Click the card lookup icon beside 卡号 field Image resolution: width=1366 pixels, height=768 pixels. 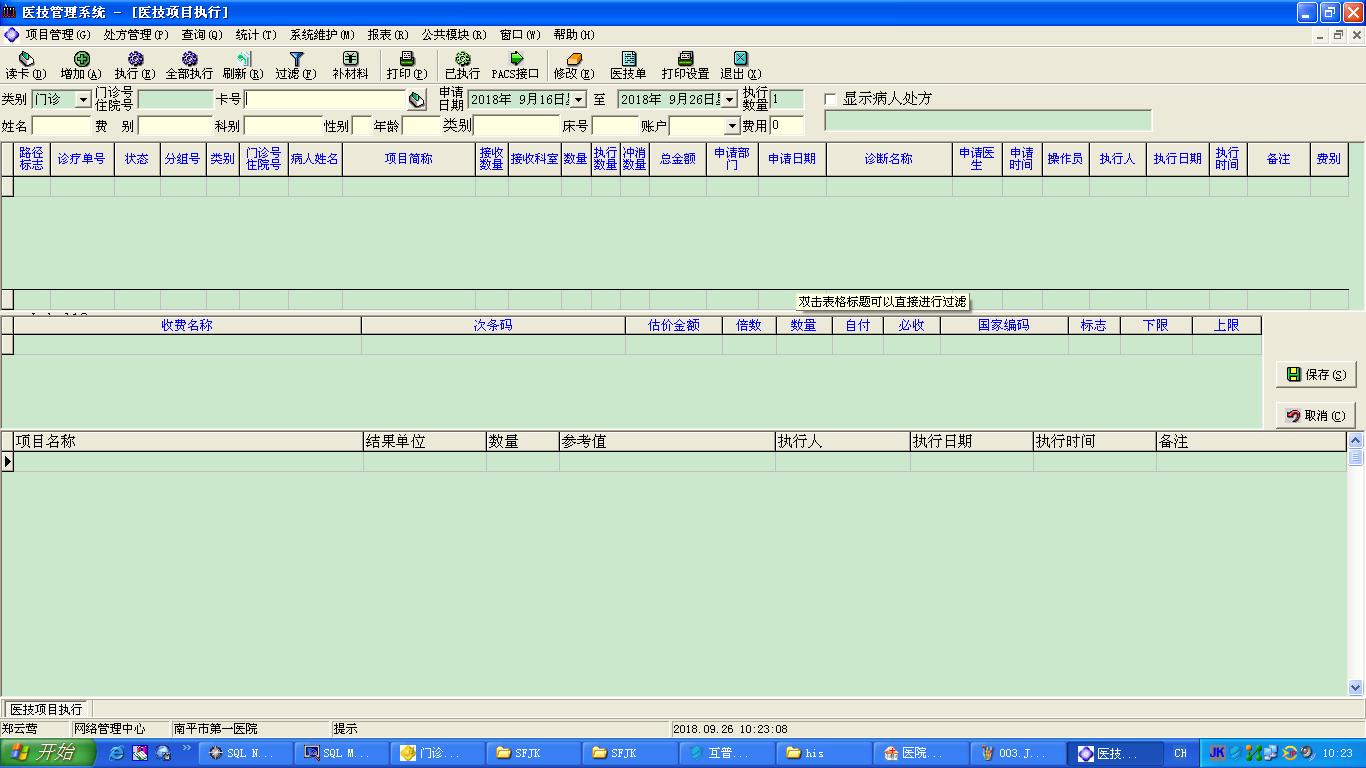coord(417,100)
